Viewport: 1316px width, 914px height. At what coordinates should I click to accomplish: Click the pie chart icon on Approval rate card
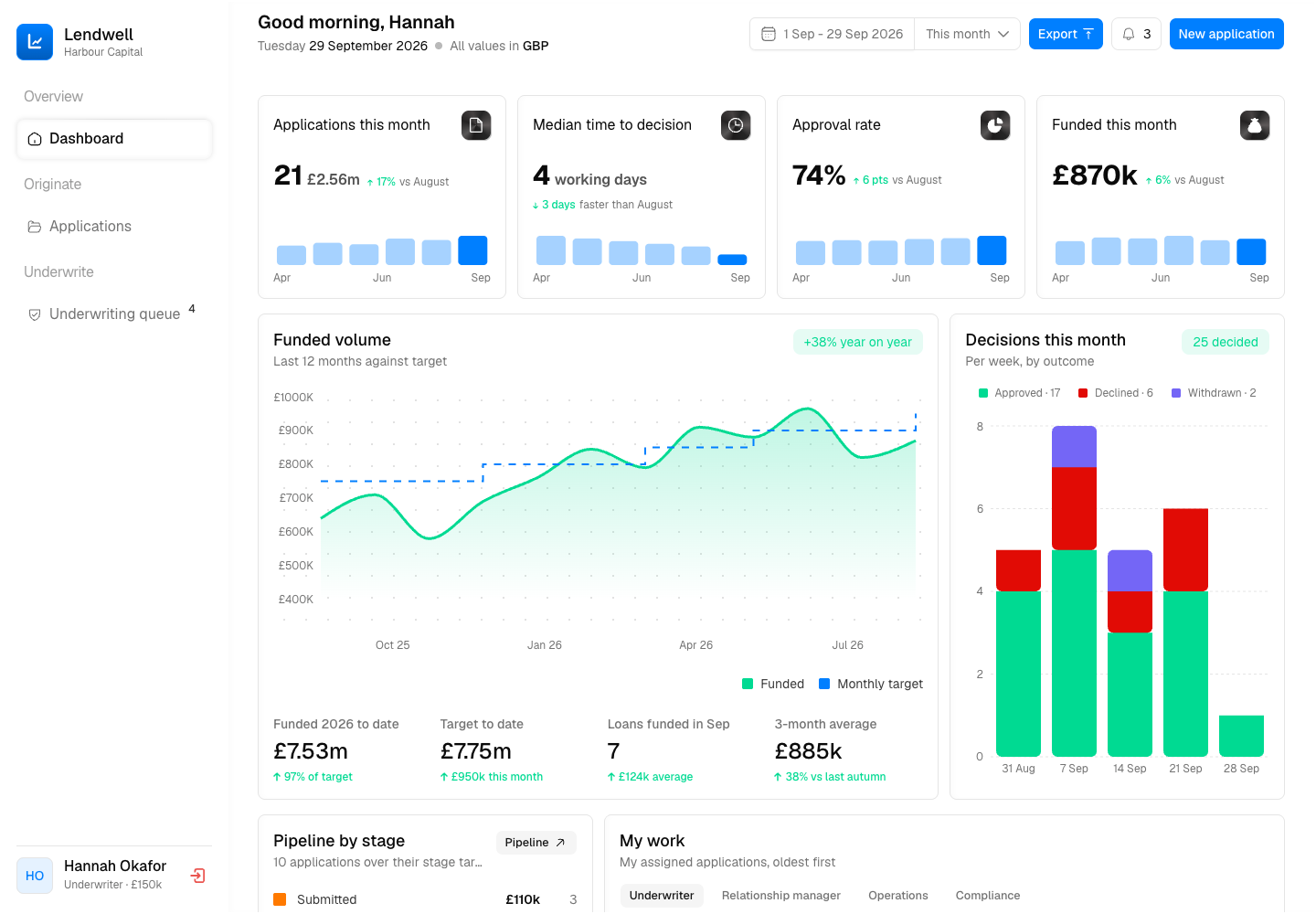tap(995, 125)
